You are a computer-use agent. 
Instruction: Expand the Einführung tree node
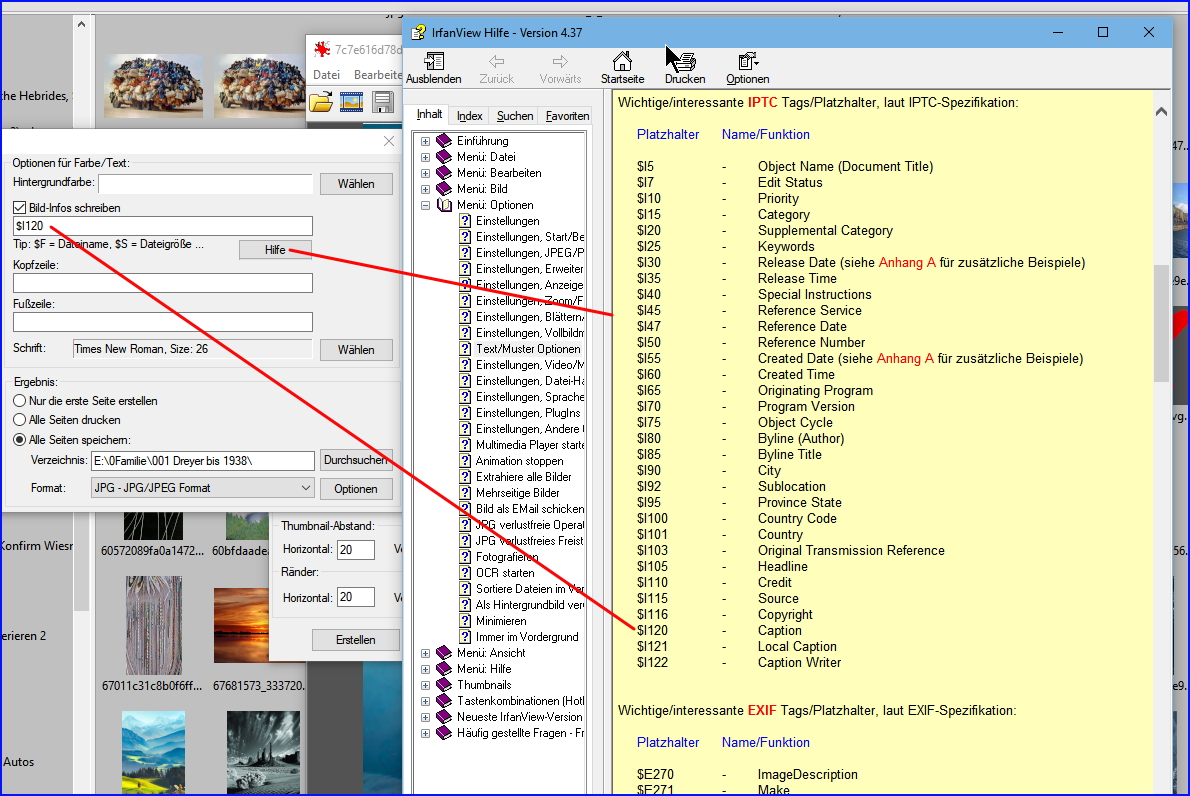click(425, 141)
